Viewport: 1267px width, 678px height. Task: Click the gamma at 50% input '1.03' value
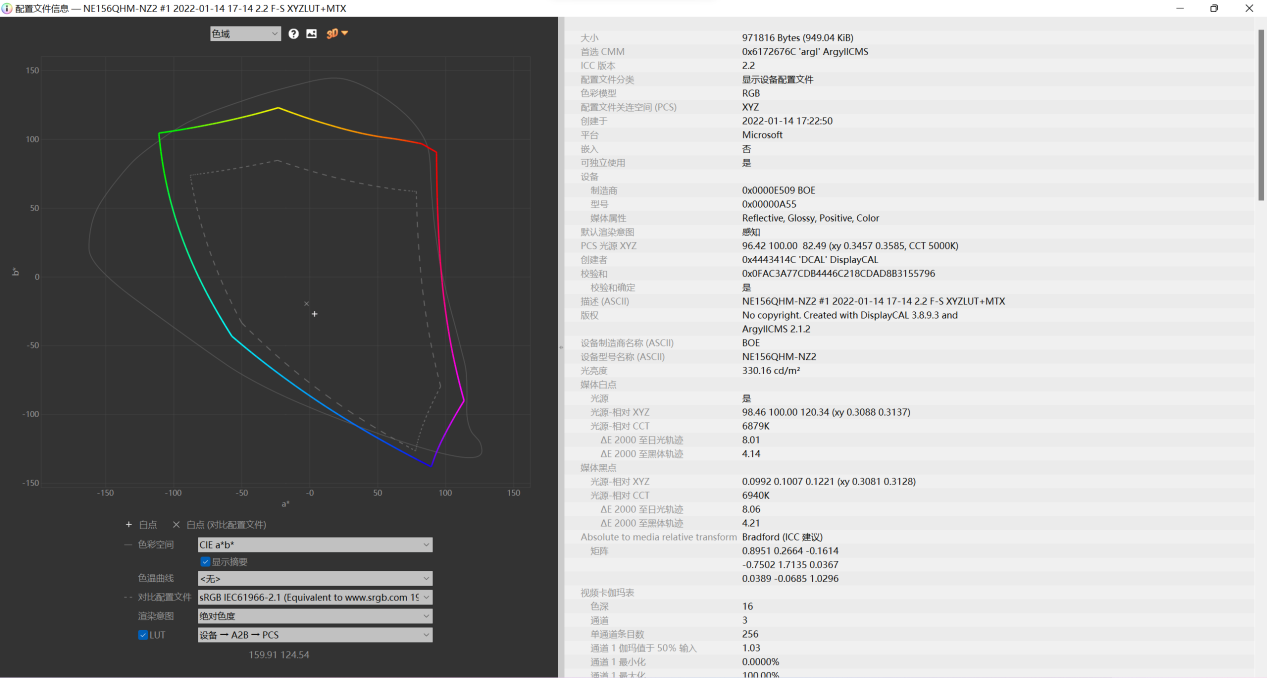[750, 648]
